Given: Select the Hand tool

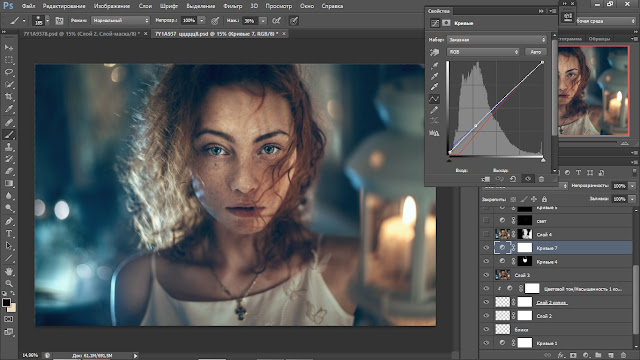Looking at the screenshot, I should pyautogui.click(x=9, y=271).
